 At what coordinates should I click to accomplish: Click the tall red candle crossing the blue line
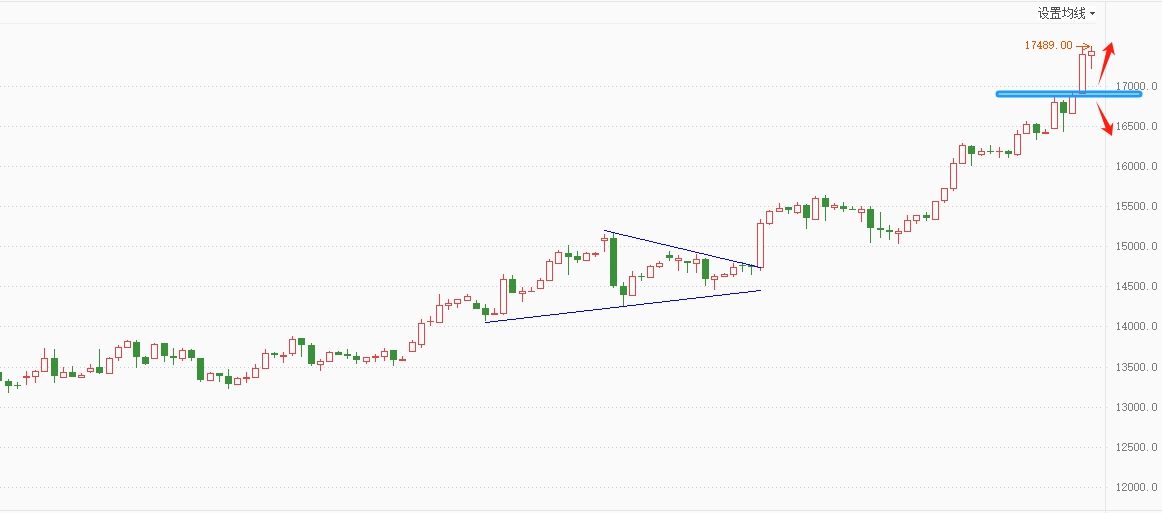1082,73
